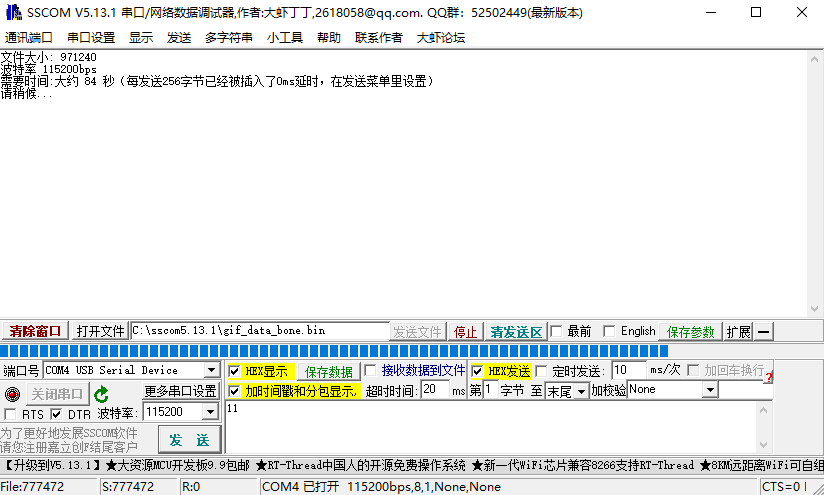
Task: Open the 末尾 byte range dropdown
Action: [x=581, y=391]
